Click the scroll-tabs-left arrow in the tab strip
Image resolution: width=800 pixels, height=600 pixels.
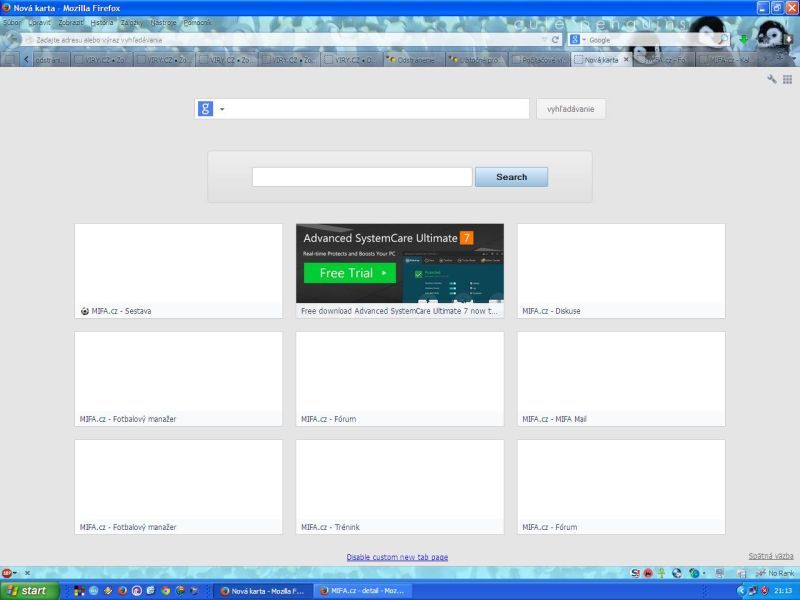tap(26, 59)
